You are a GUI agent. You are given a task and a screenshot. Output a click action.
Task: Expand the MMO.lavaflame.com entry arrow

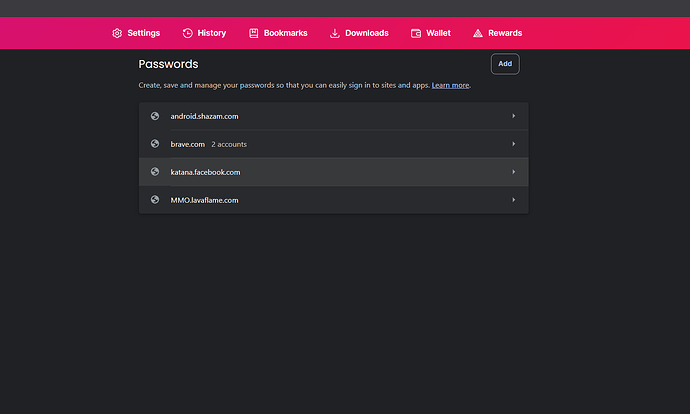coord(514,200)
